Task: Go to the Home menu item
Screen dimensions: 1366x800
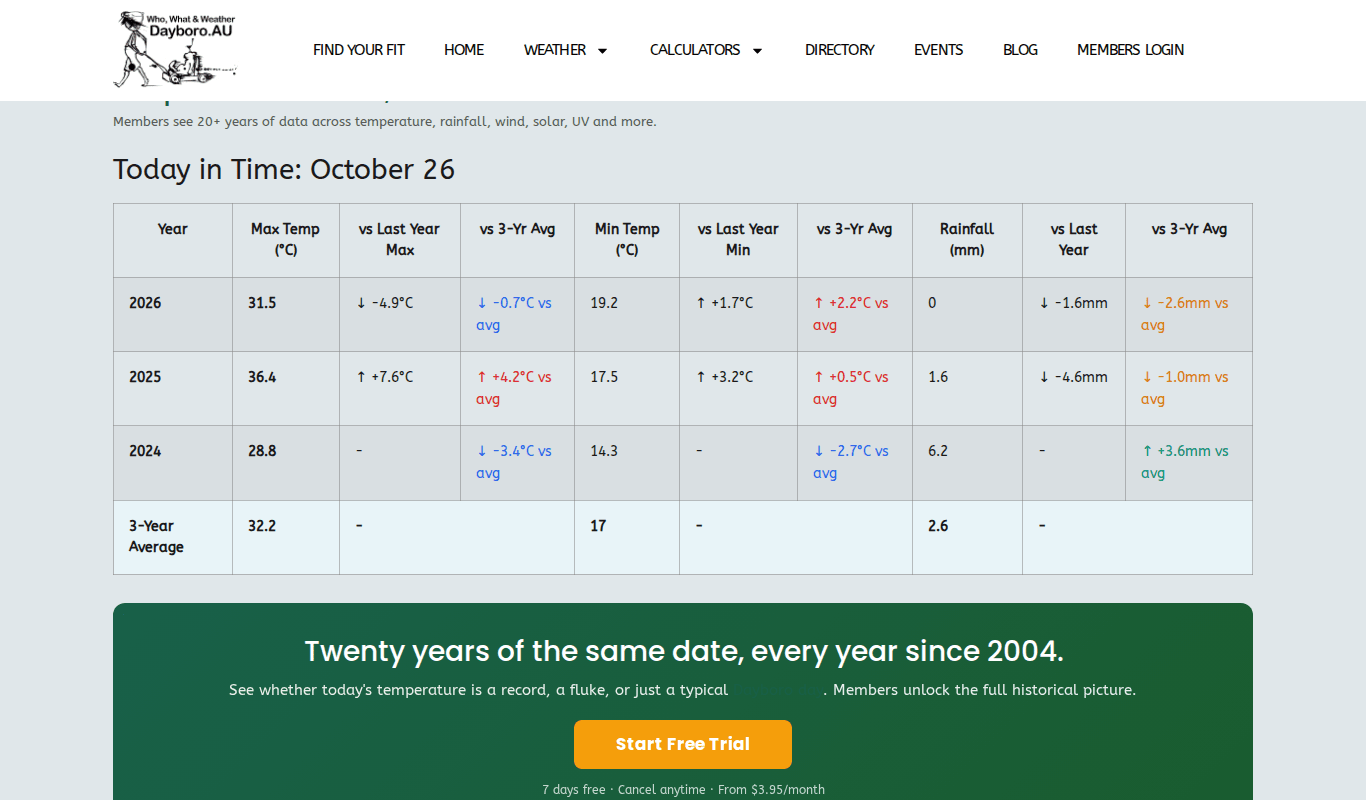Action: pos(464,50)
